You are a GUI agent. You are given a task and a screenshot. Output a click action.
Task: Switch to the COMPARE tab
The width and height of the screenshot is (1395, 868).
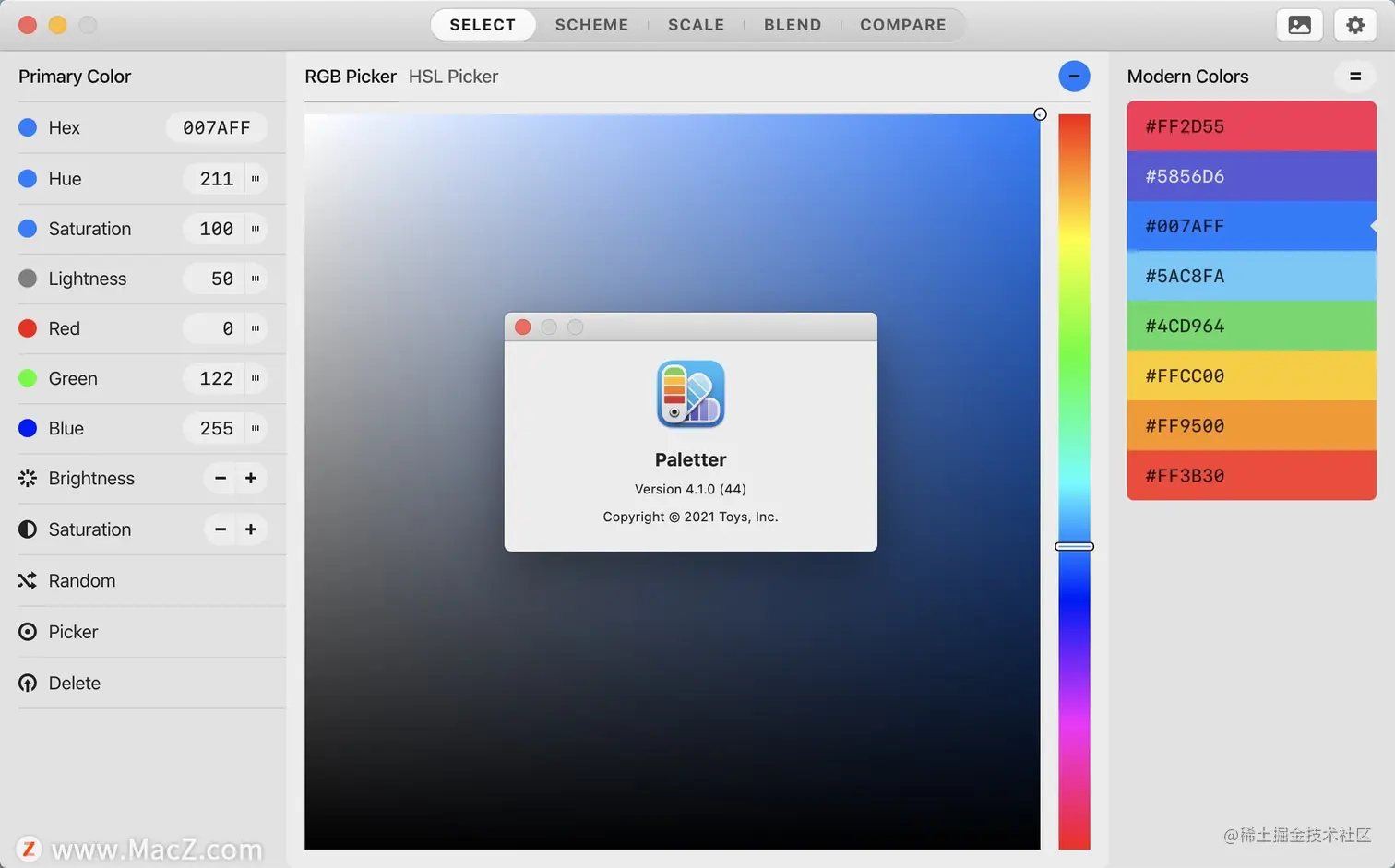903,25
